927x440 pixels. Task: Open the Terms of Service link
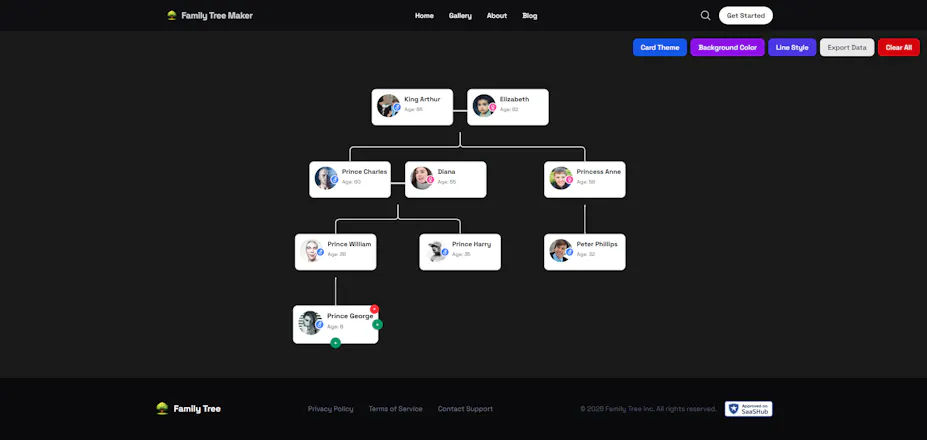396,409
